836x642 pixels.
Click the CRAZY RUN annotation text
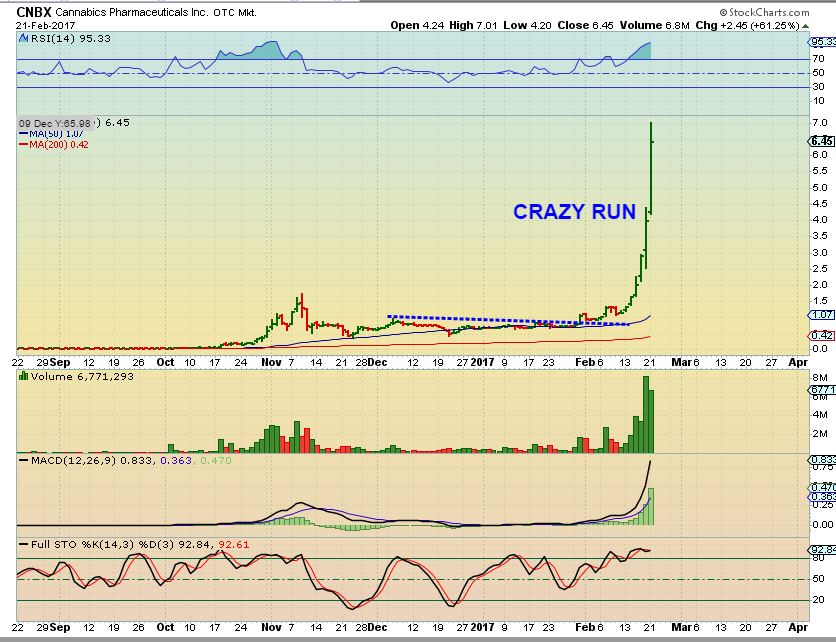click(574, 212)
